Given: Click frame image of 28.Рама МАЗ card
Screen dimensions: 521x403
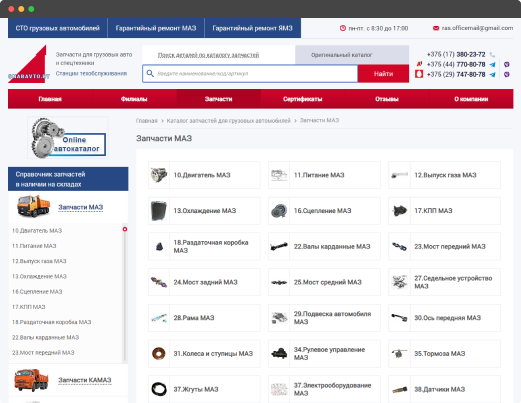Looking at the screenshot, I should click(159, 318).
